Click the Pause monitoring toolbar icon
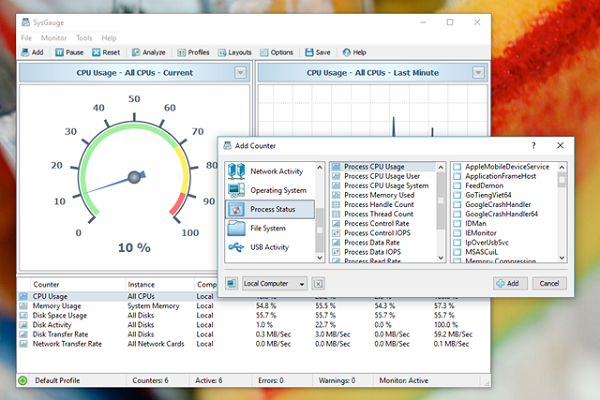Image resolution: width=600 pixels, height=400 pixels. point(60,52)
